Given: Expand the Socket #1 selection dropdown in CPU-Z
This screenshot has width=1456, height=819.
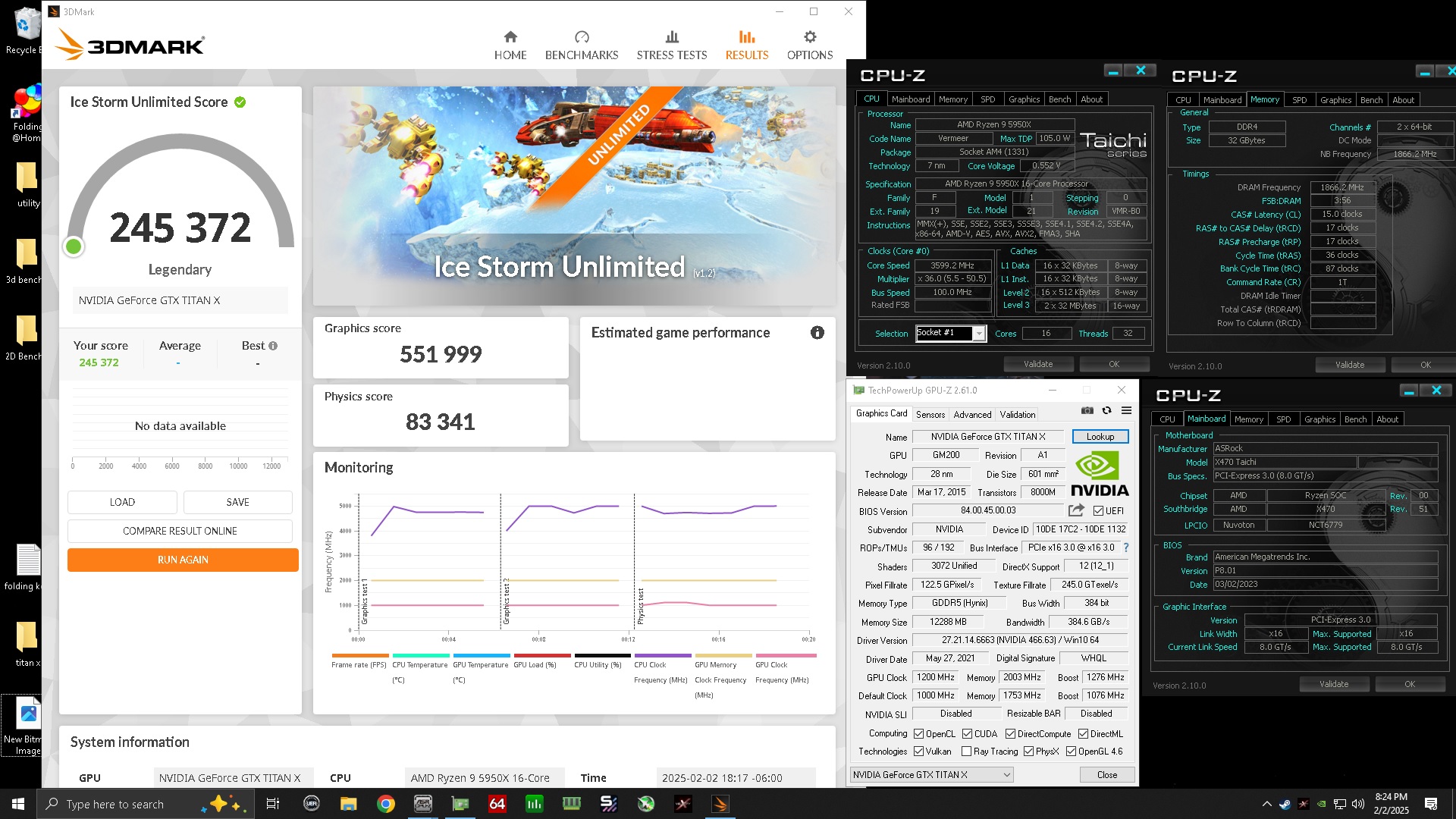Looking at the screenshot, I should pos(979,334).
